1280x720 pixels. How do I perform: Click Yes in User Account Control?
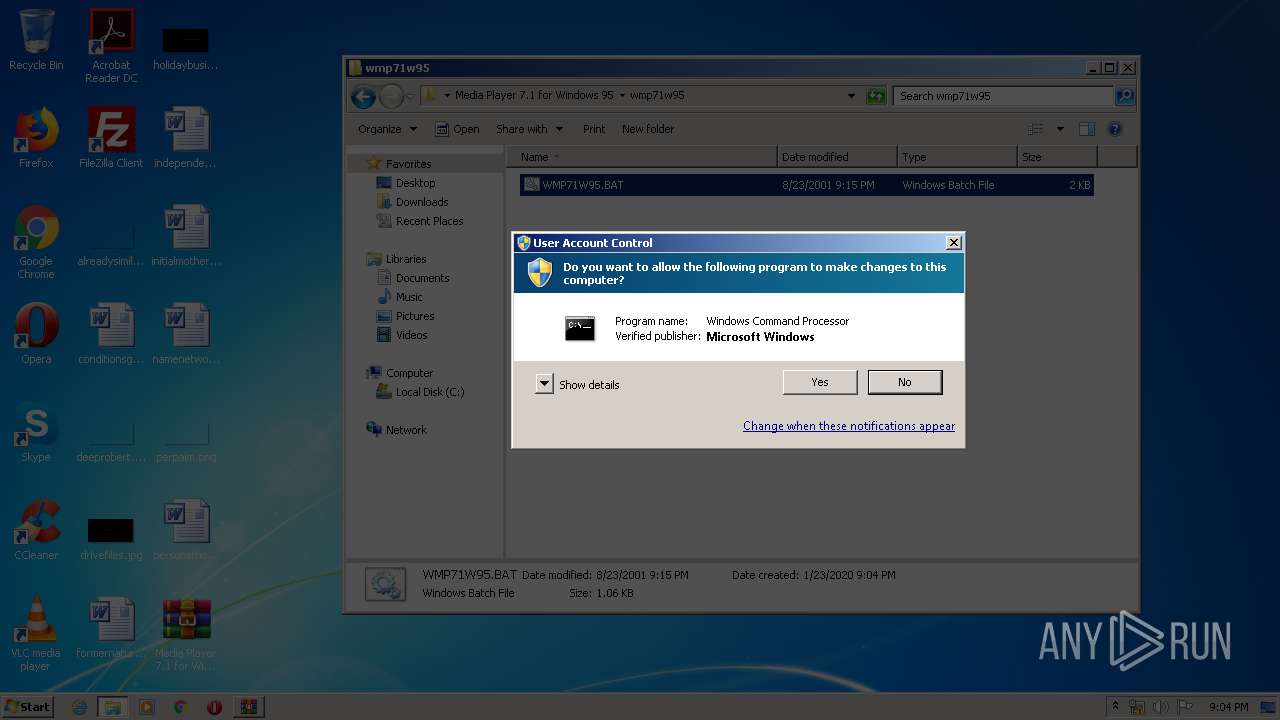[x=820, y=382]
